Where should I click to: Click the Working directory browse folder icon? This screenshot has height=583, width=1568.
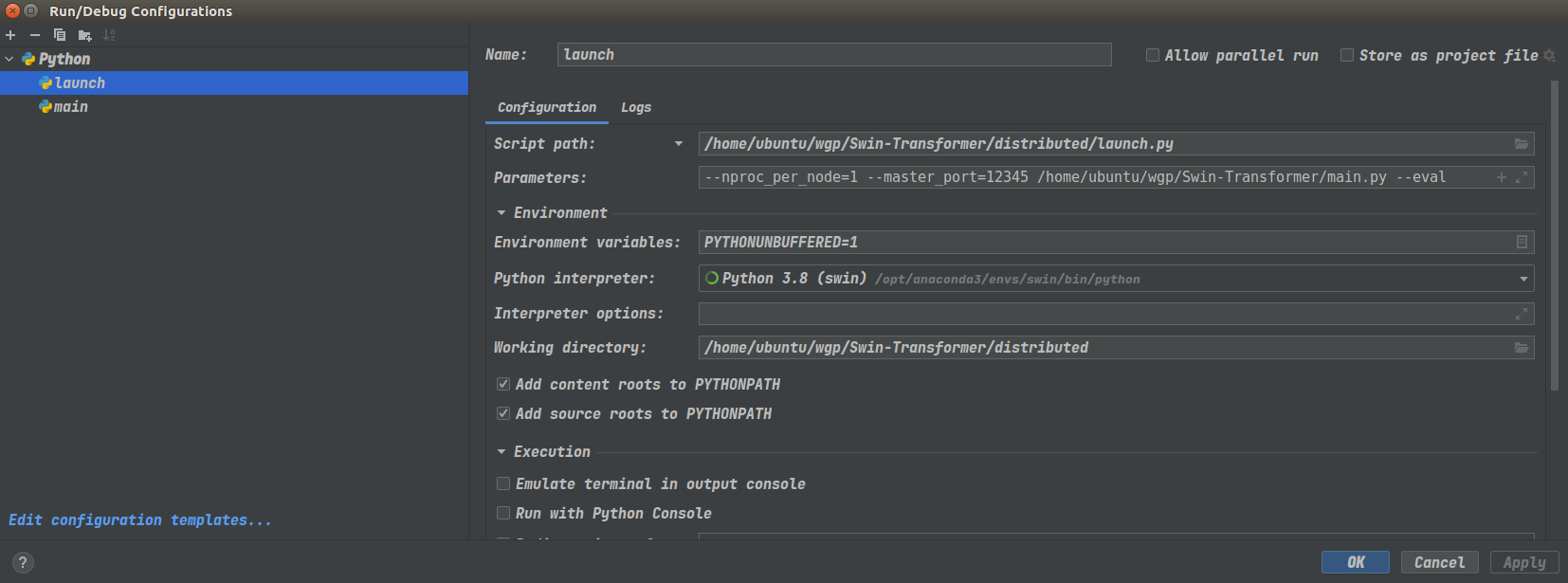tap(1521, 348)
